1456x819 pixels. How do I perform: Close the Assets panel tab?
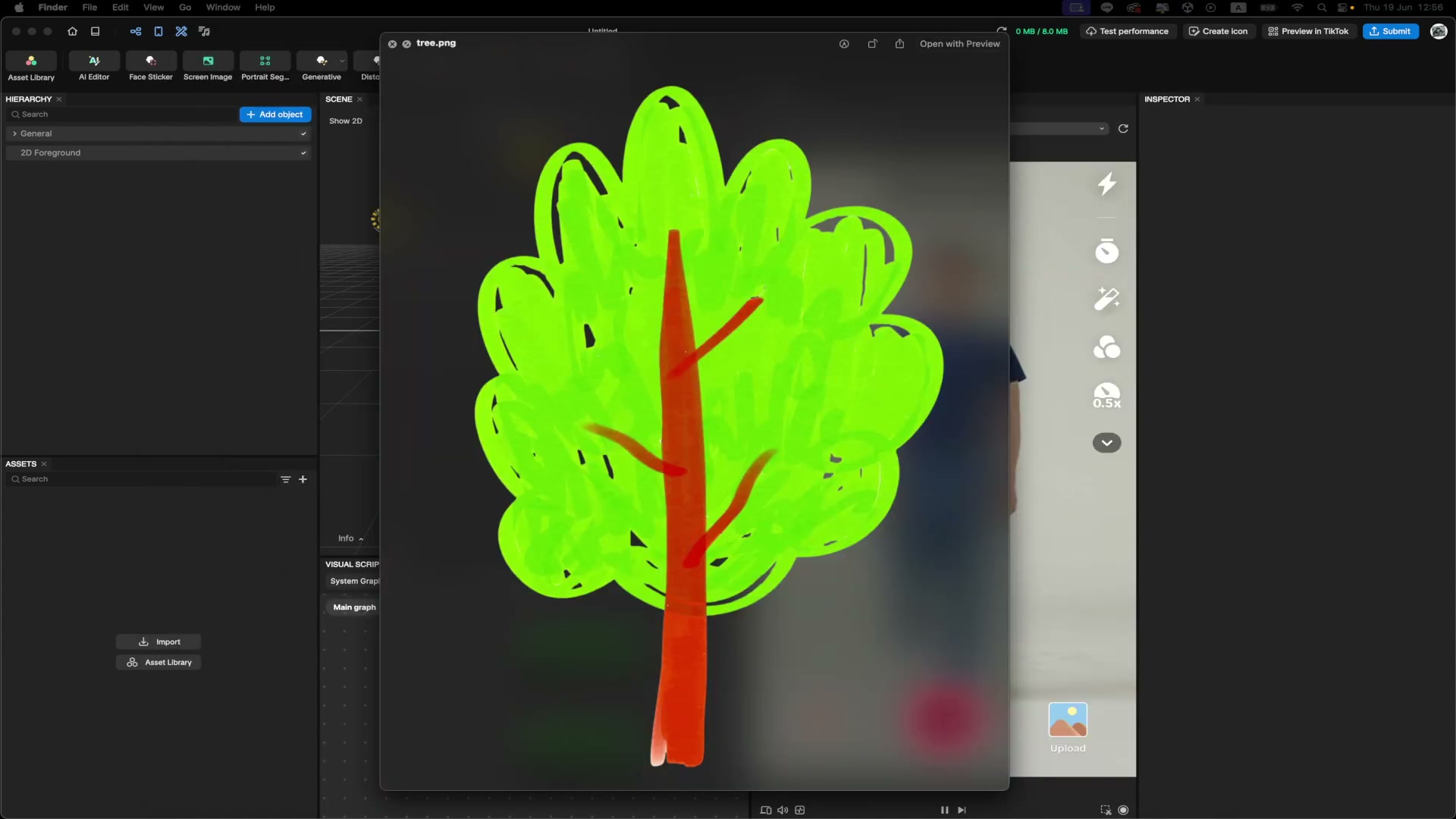44,464
